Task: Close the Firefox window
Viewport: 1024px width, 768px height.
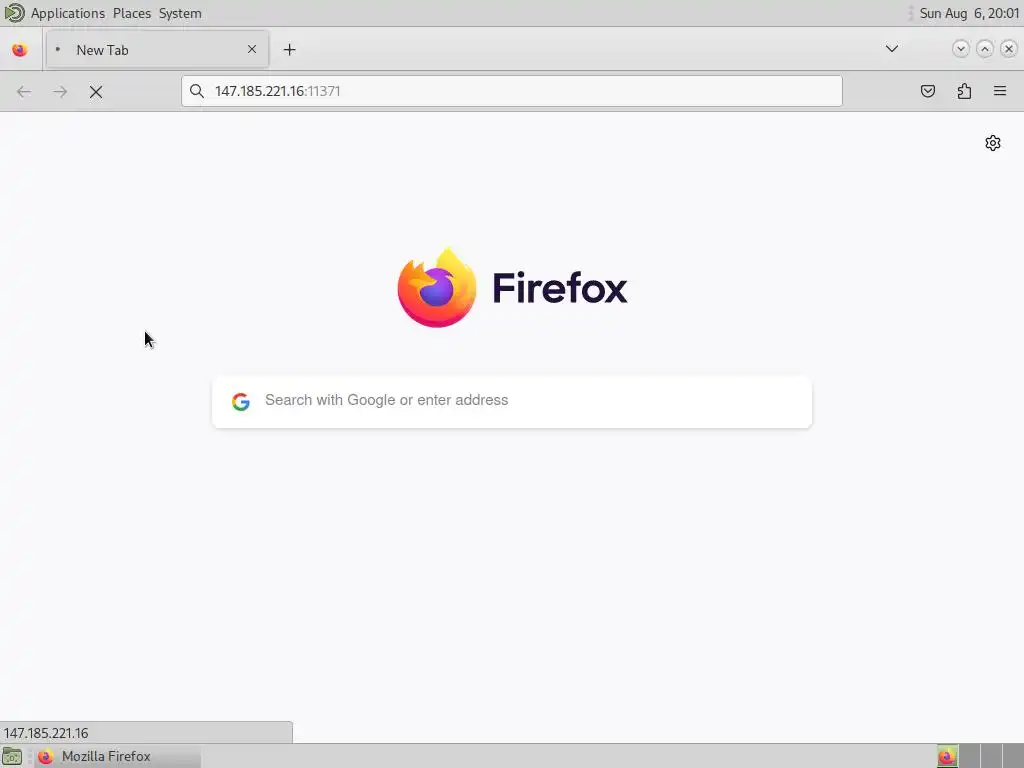Action: tap(1009, 49)
